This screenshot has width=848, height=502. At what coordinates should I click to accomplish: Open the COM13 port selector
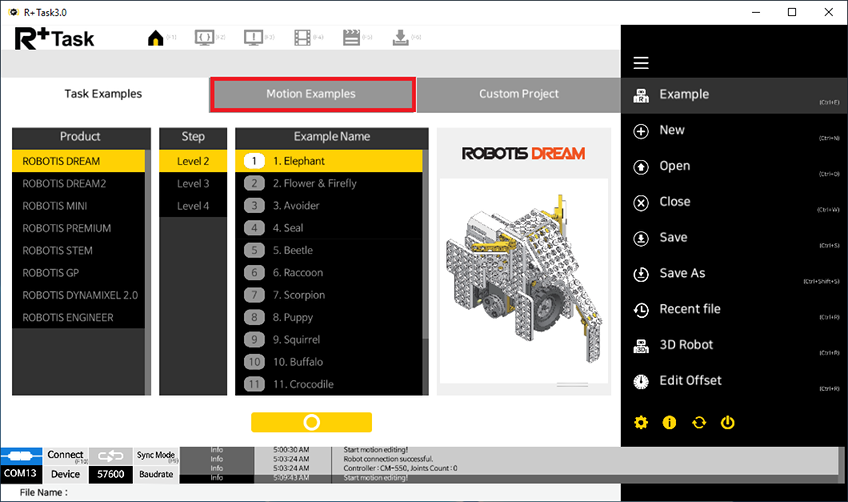(22, 474)
